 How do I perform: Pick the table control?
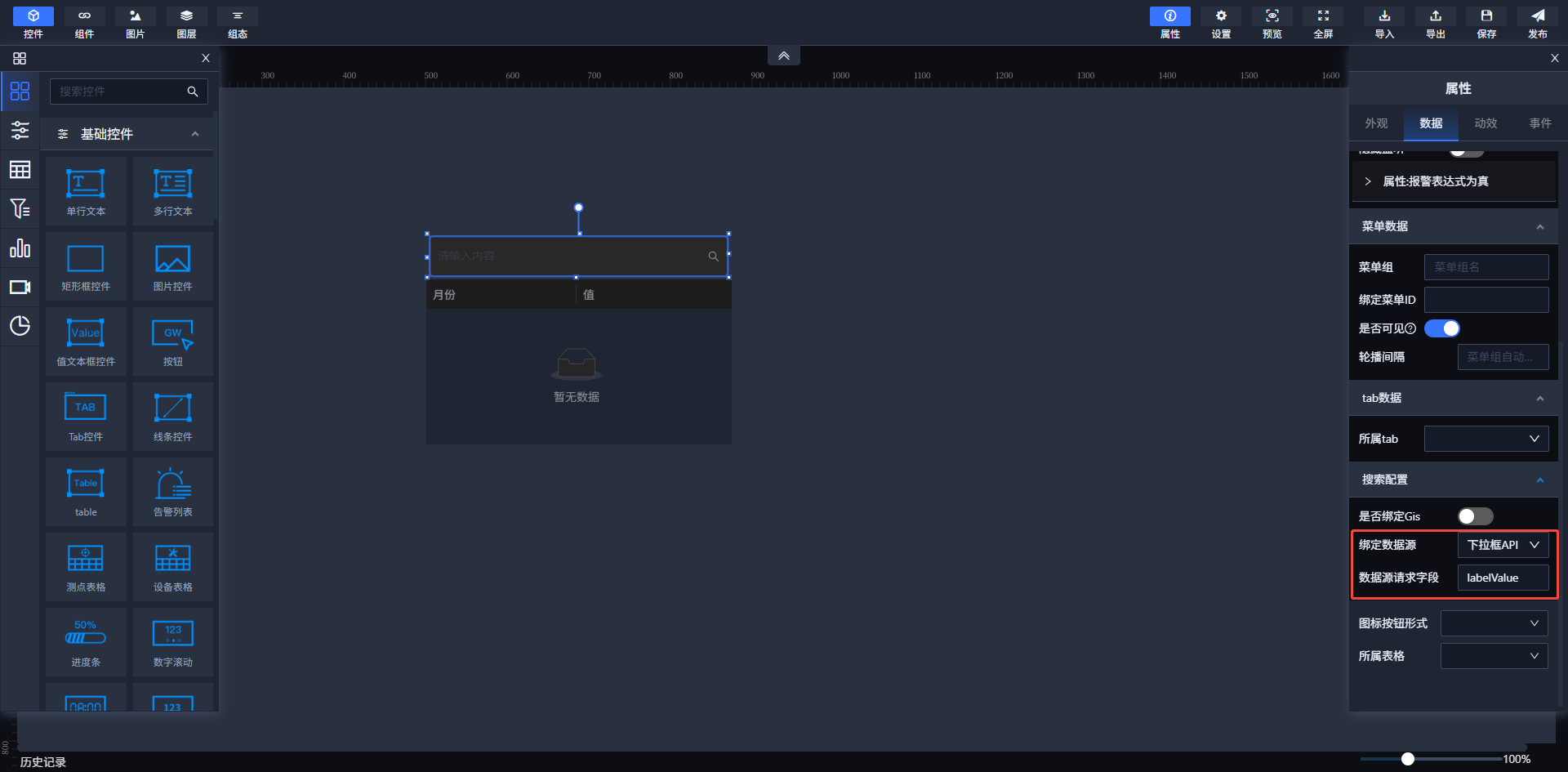pyautogui.click(x=86, y=492)
